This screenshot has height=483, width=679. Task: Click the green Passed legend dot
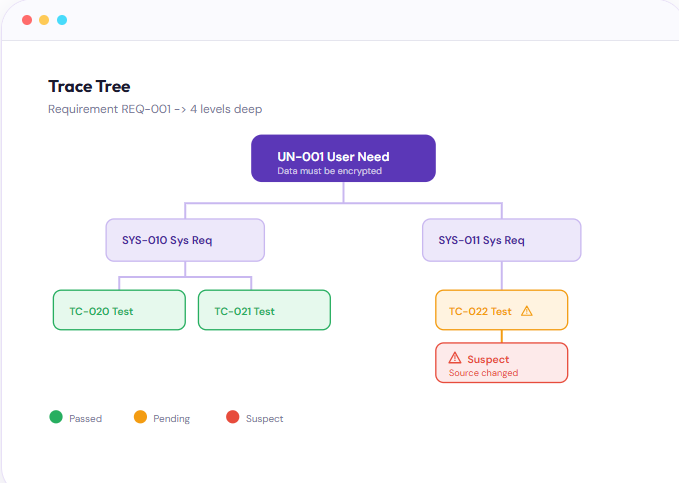point(56,417)
